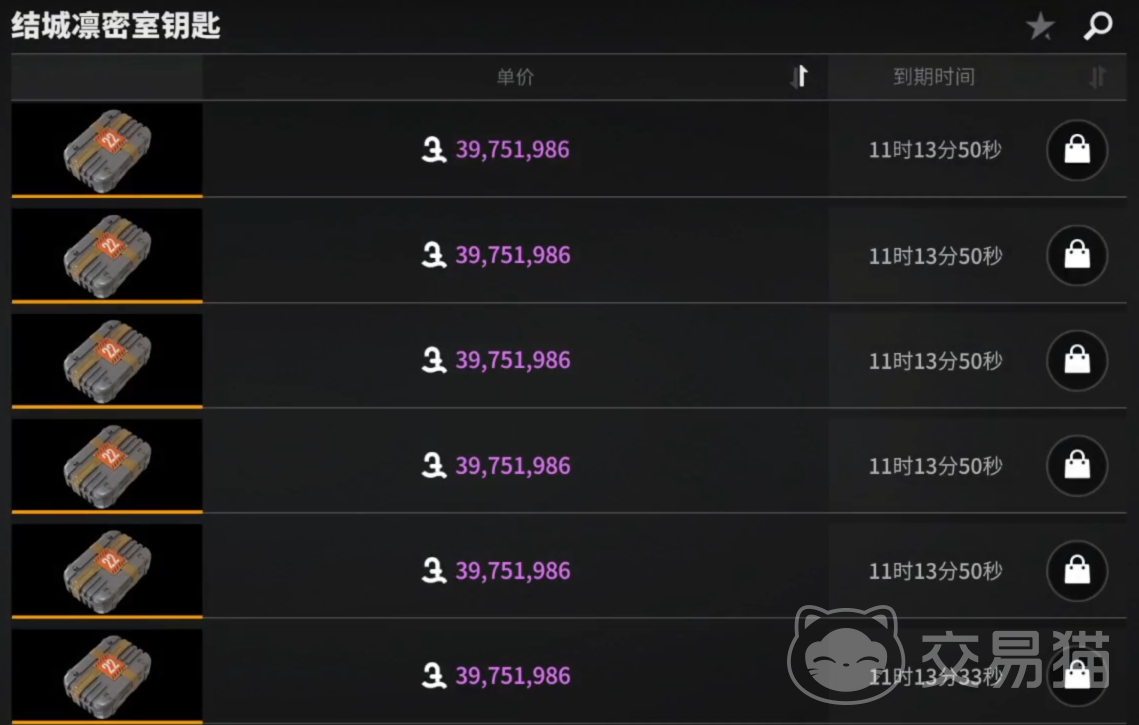This screenshot has height=725, width=1139.
Task: Click the third row's 39,751,986 price
Action: 512,360
